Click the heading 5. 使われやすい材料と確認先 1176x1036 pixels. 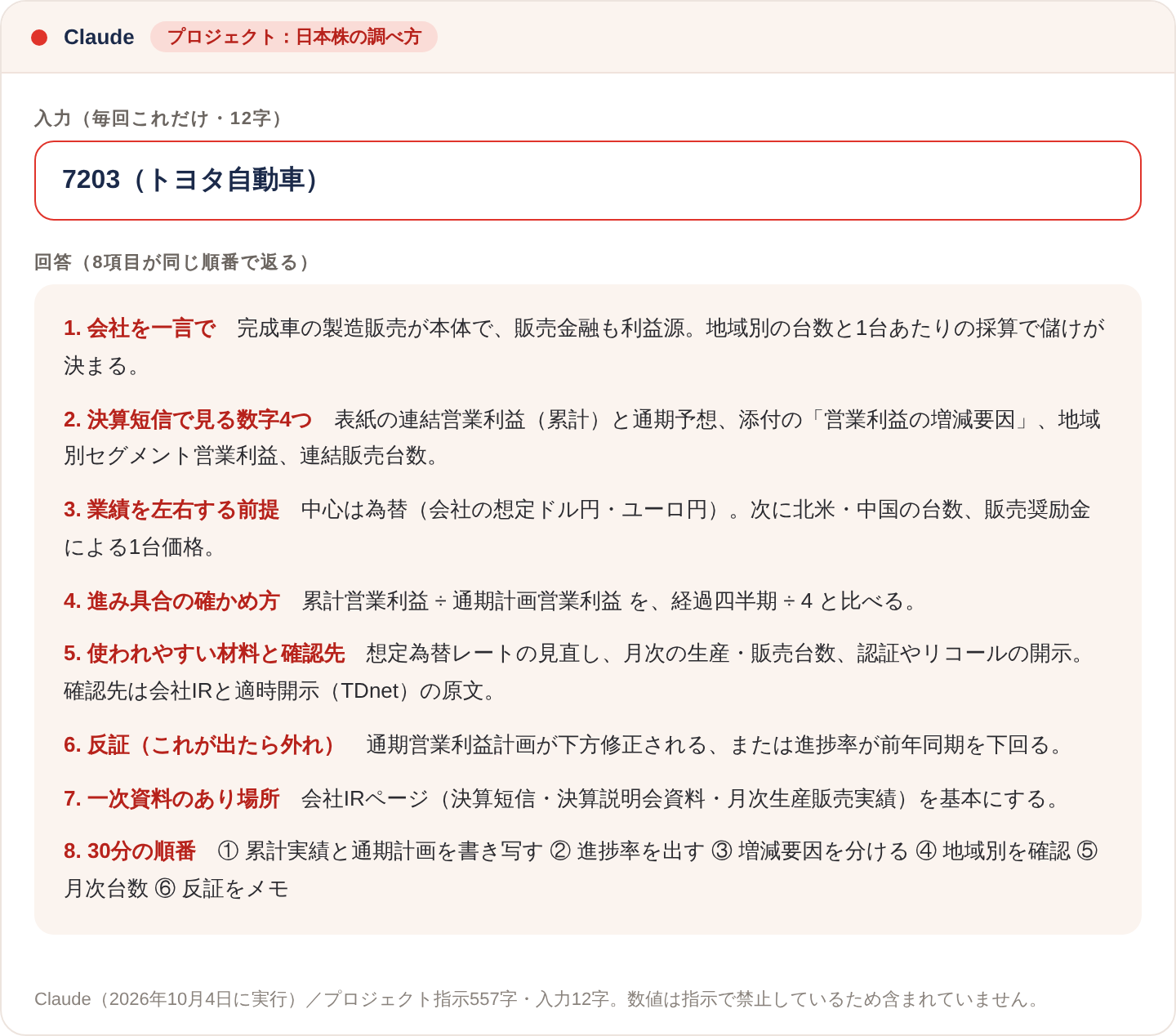[x=204, y=654]
